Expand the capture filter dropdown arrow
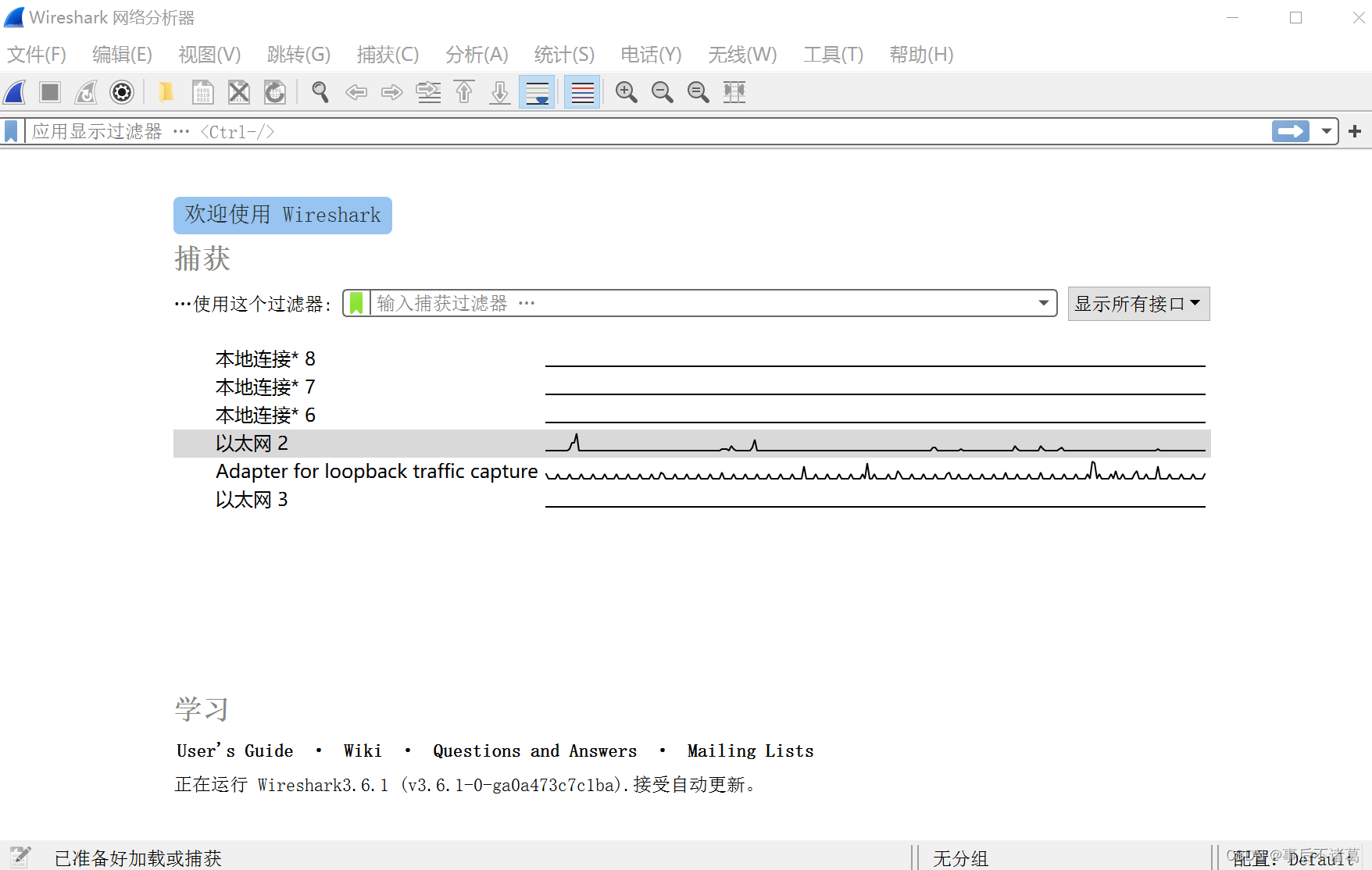 point(1044,303)
